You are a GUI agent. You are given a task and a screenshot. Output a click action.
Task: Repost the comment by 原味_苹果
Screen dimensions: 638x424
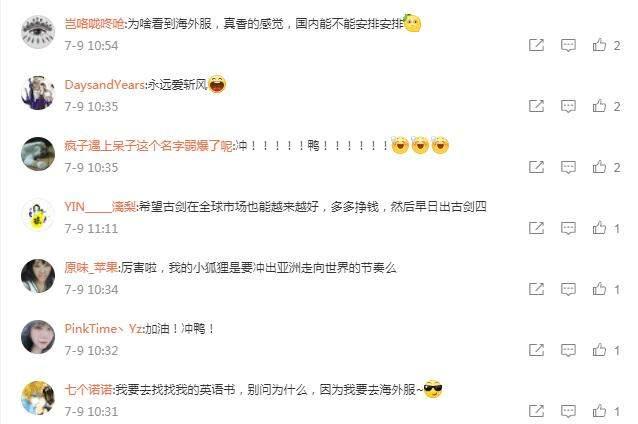tap(536, 289)
